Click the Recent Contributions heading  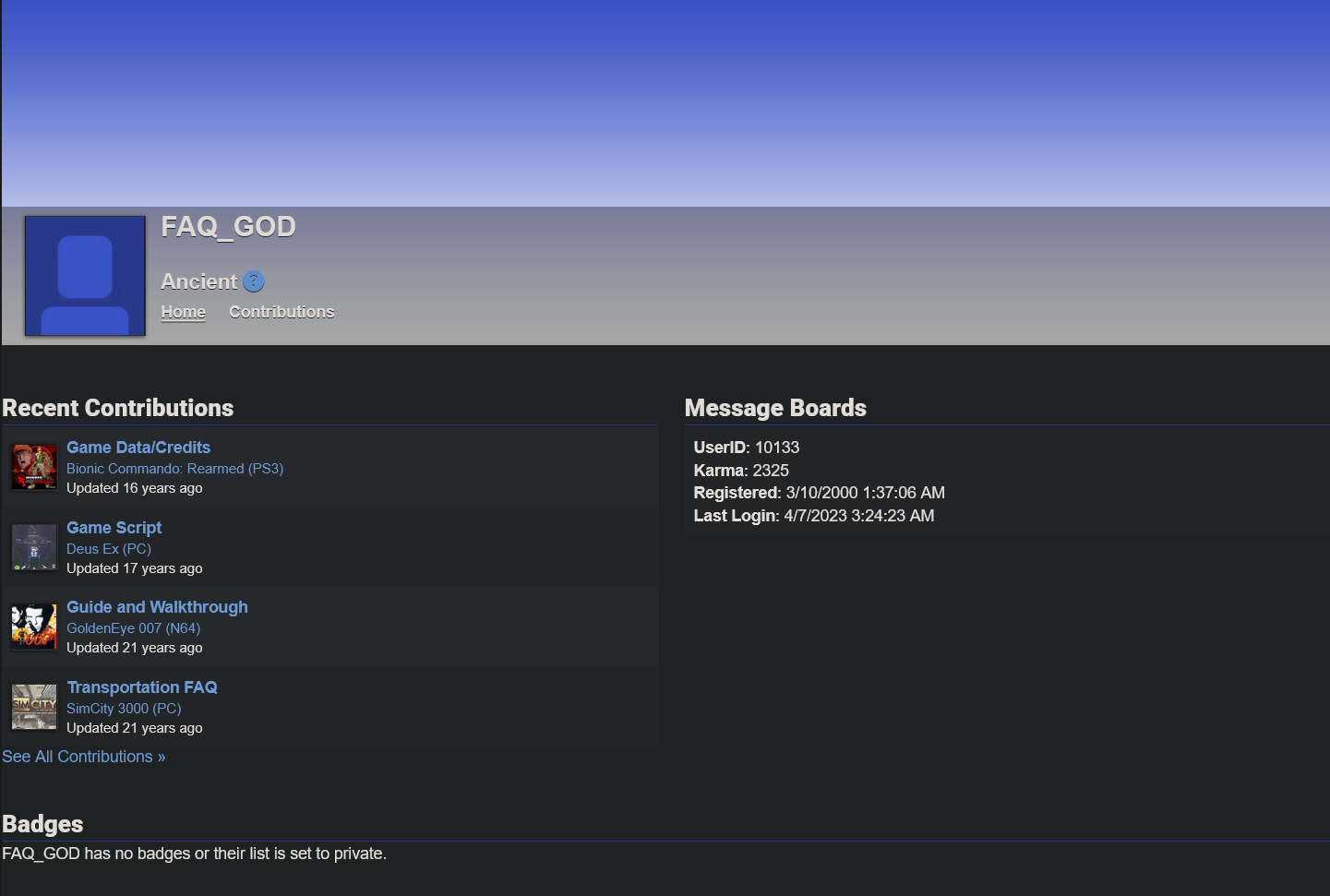[117, 408]
